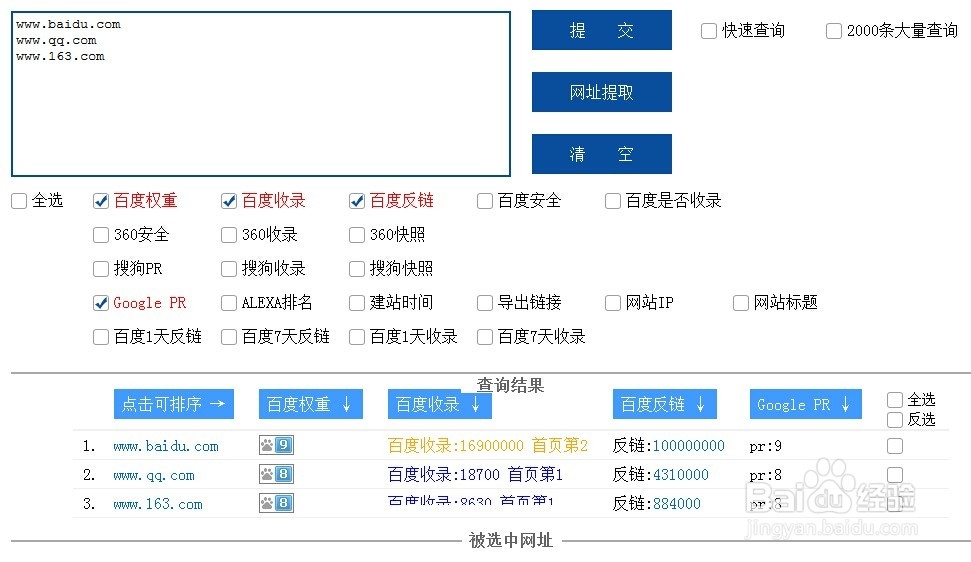
Task: Check the 搜狗快照 option
Action: point(357,269)
